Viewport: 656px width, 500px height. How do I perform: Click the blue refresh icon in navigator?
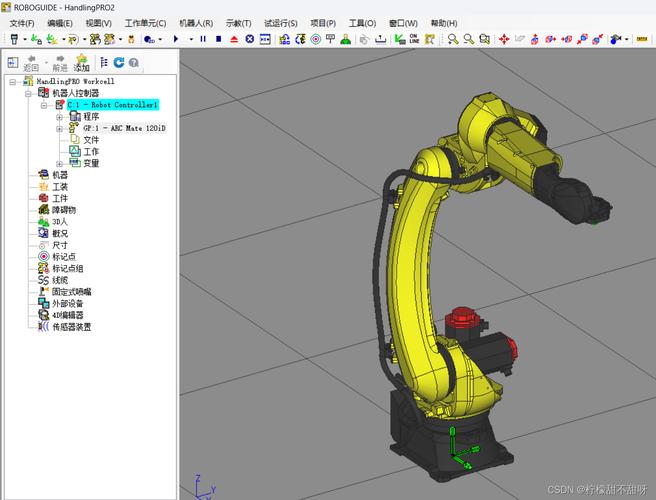[118, 62]
